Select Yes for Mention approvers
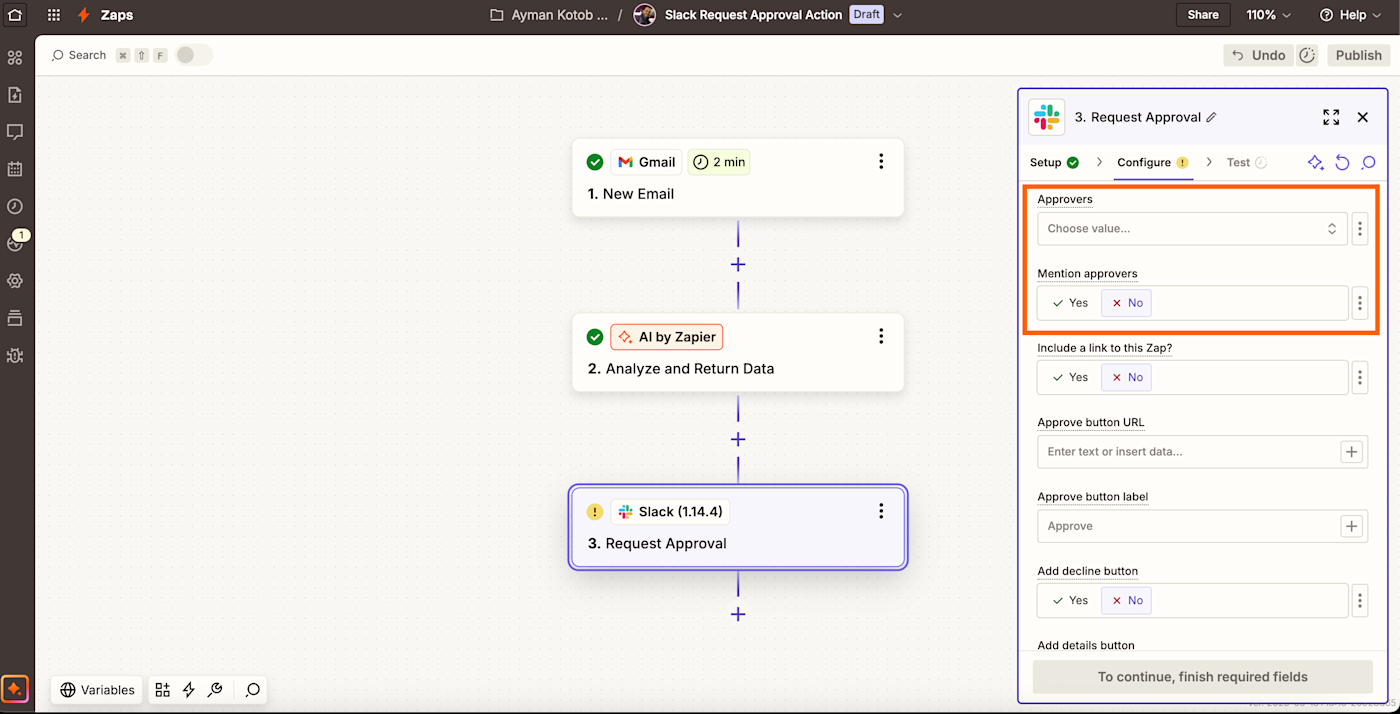 (x=1069, y=303)
